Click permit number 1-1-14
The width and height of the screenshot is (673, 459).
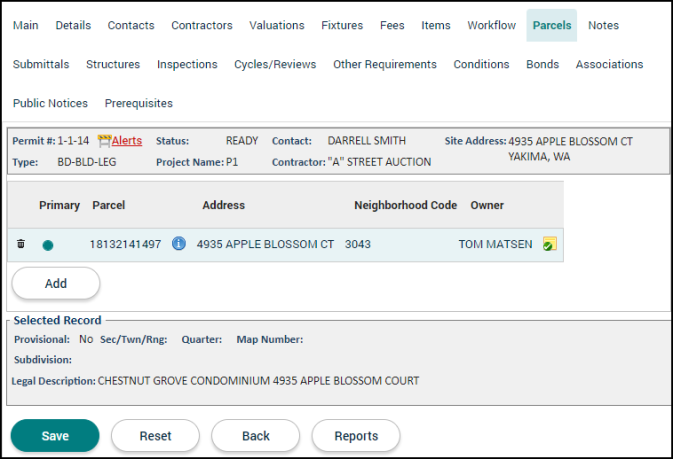pyautogui.click(x=73, y=141)
